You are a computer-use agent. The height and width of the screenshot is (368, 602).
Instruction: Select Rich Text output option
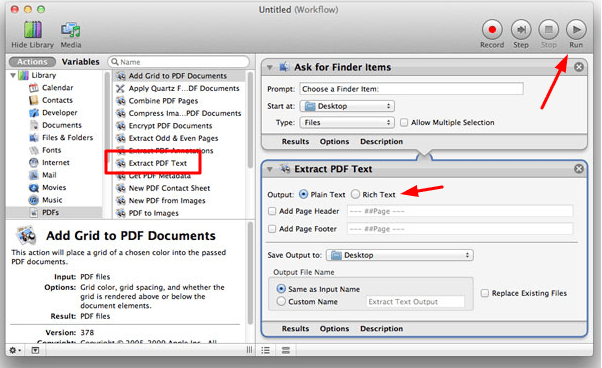point(356,195)
